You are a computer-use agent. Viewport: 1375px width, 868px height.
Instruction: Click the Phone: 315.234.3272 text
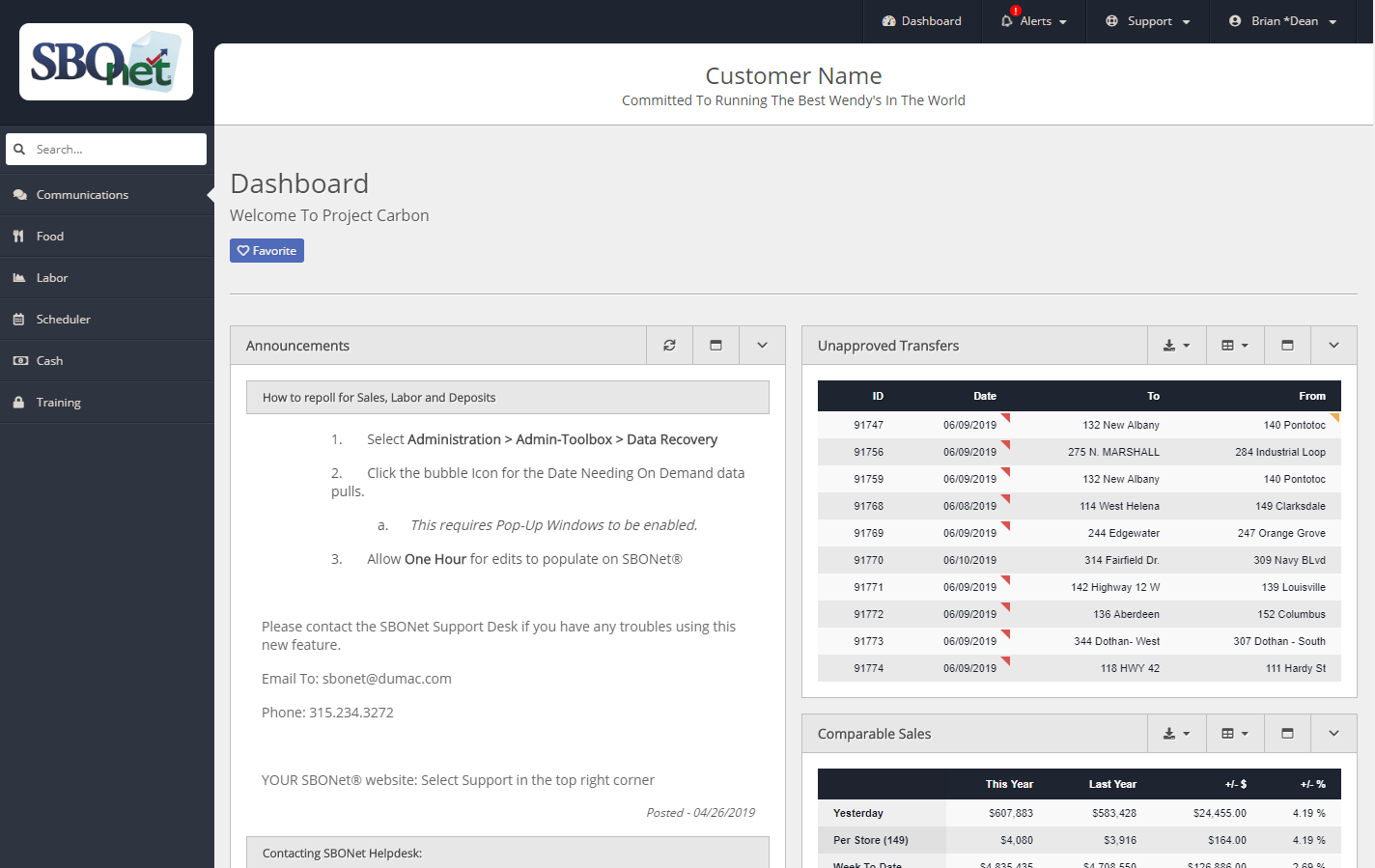(327, 713)
